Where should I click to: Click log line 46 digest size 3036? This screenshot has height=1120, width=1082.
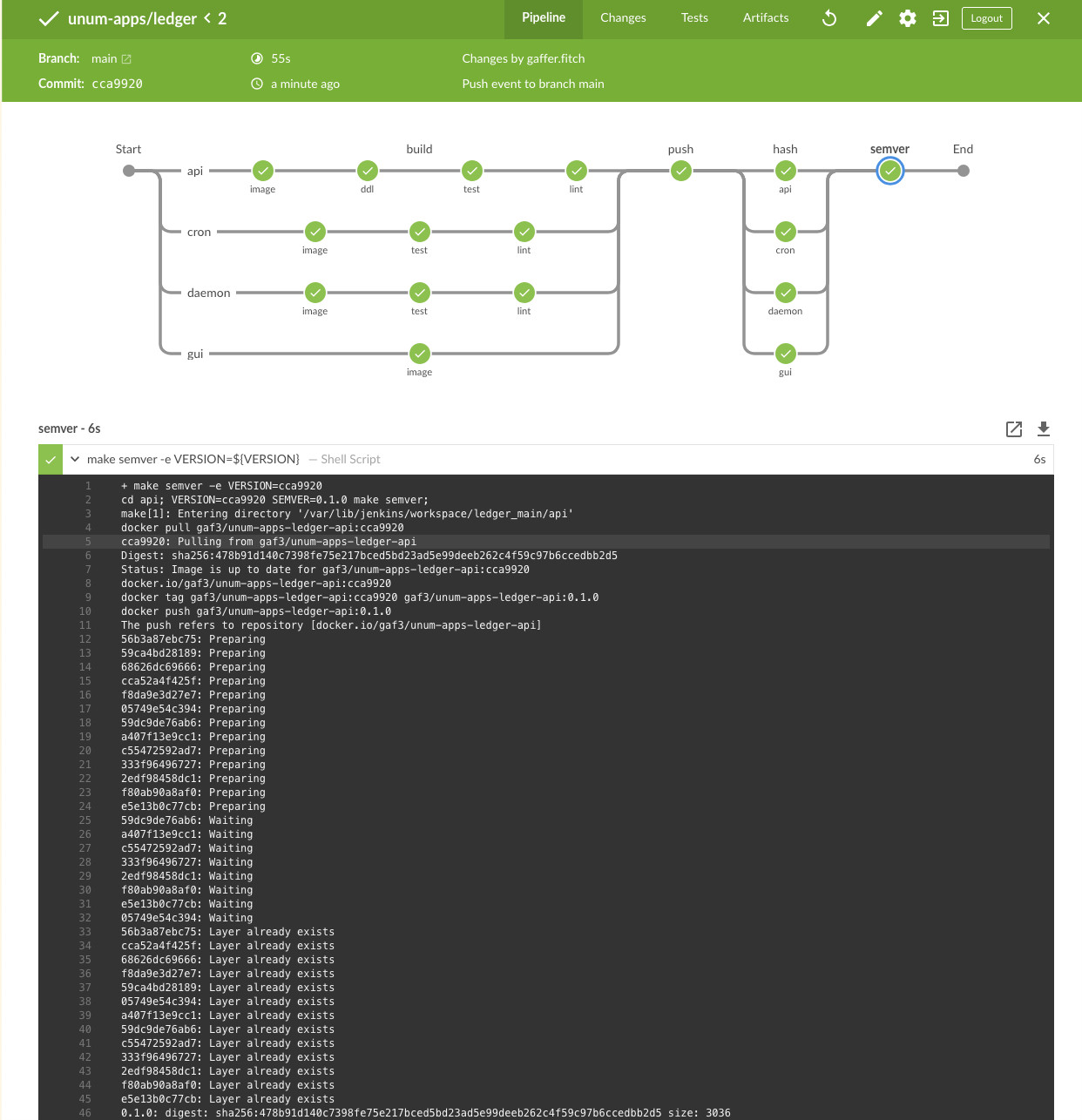coord(426,1113)
